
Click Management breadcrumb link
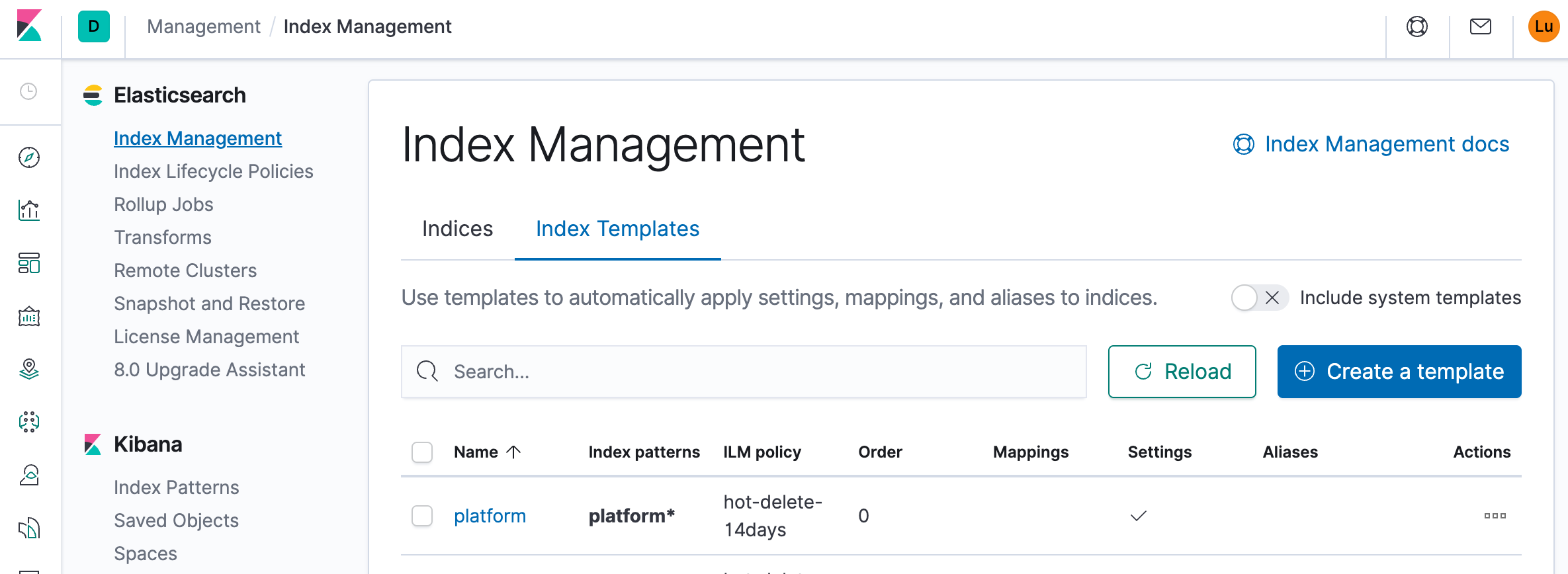(x=204, y=26)
